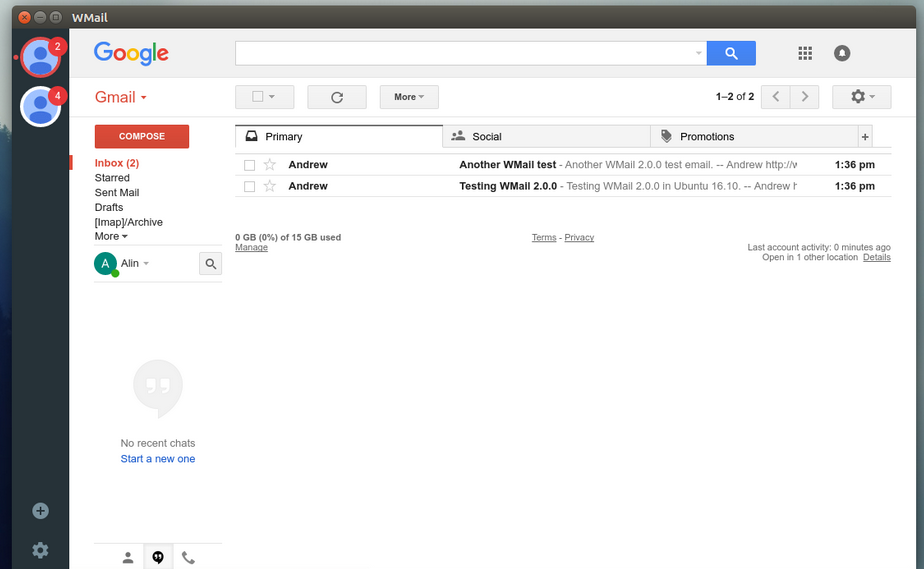Click the Promotions tab tag icon
This screenshot has height=569, width=924.
[x=666, y=136]
